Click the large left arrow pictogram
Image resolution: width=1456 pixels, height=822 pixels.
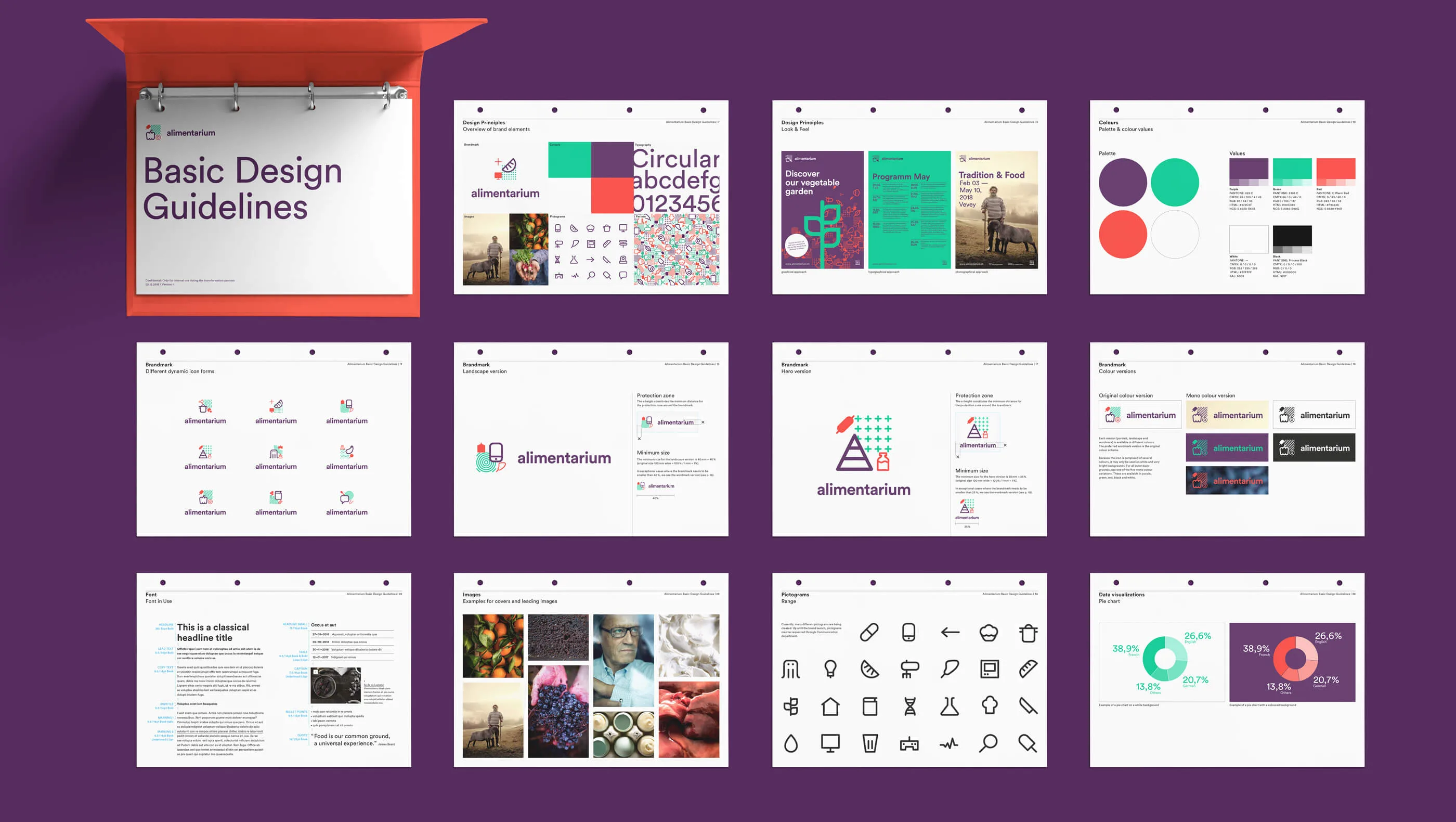(x=950, y=632)
